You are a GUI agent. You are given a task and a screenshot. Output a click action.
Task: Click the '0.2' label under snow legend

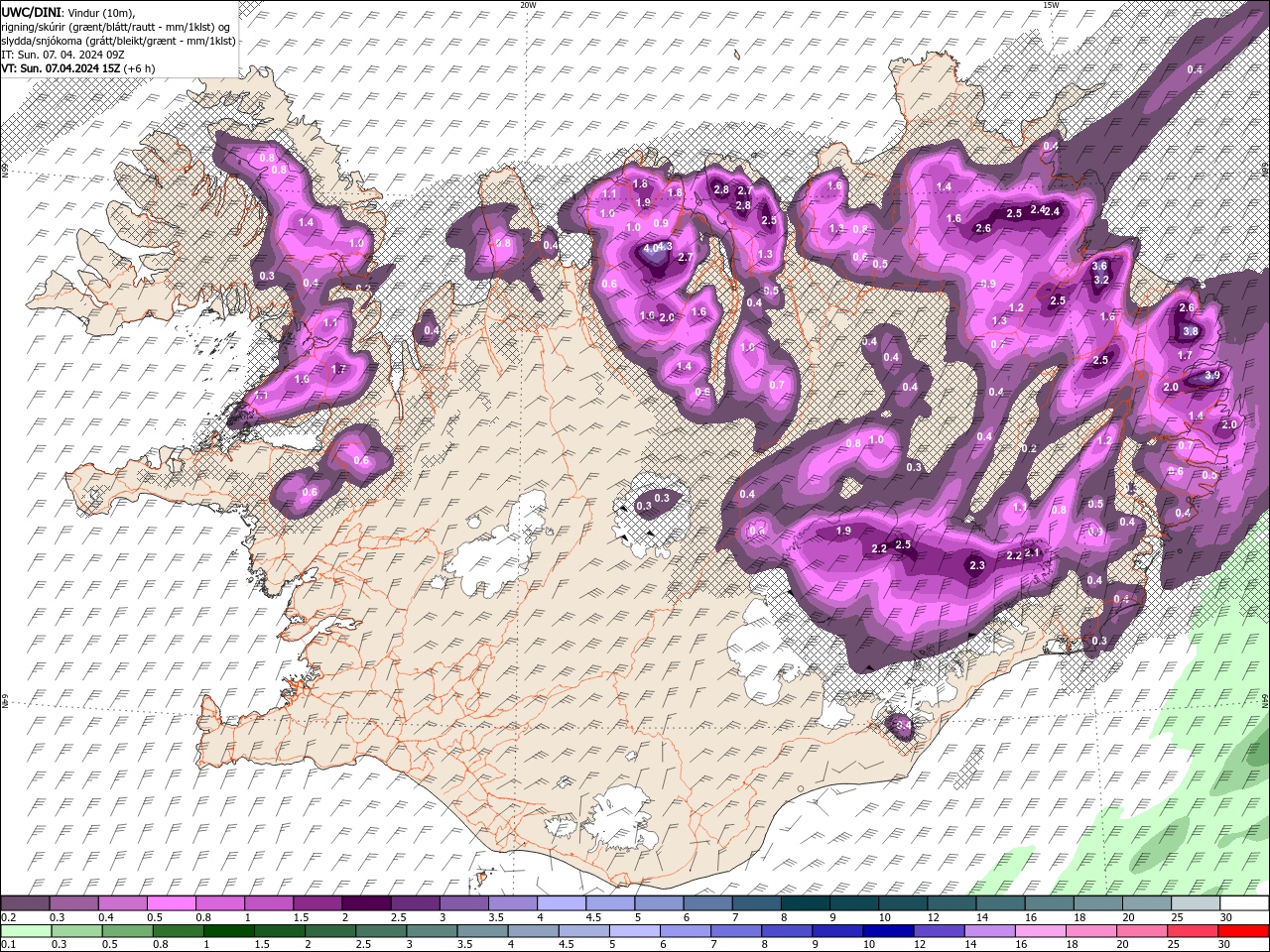[7, 917]
